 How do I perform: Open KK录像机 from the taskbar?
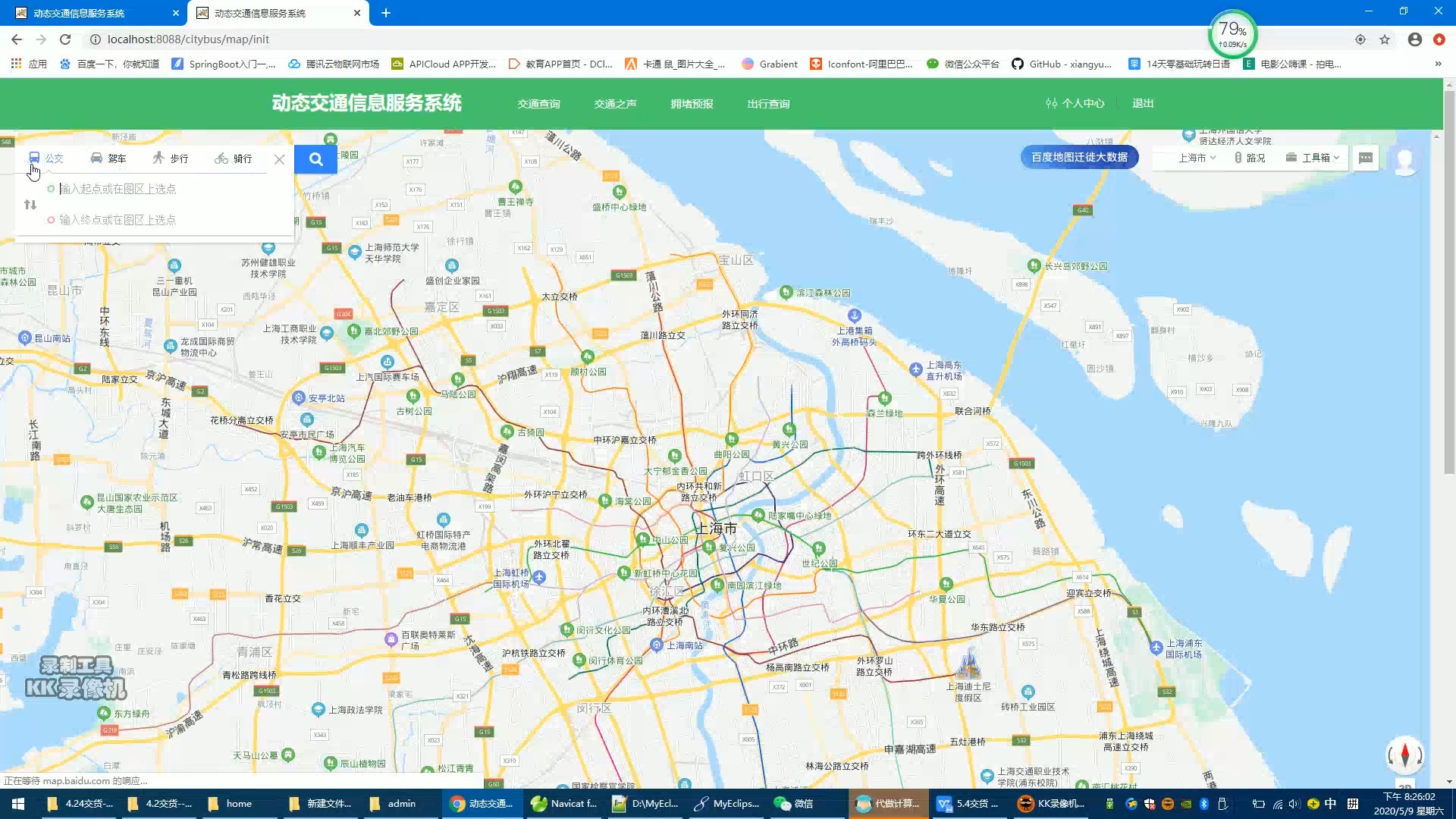pyautogui.click(x=1051, y=804)
